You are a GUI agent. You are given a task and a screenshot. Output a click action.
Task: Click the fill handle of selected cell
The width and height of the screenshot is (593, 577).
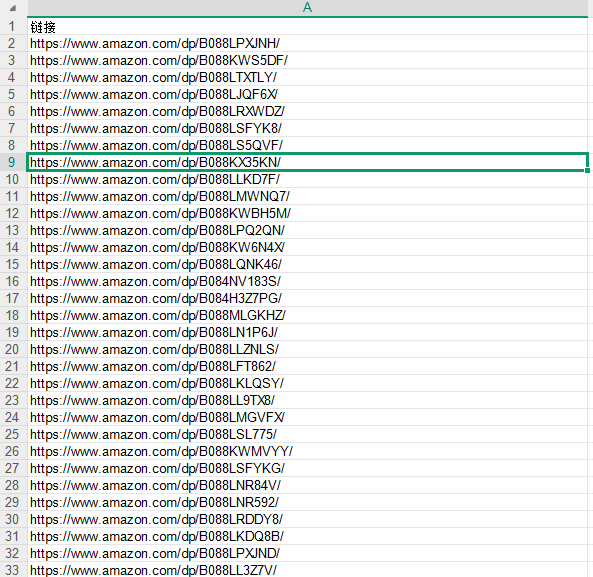coord(587,171)
